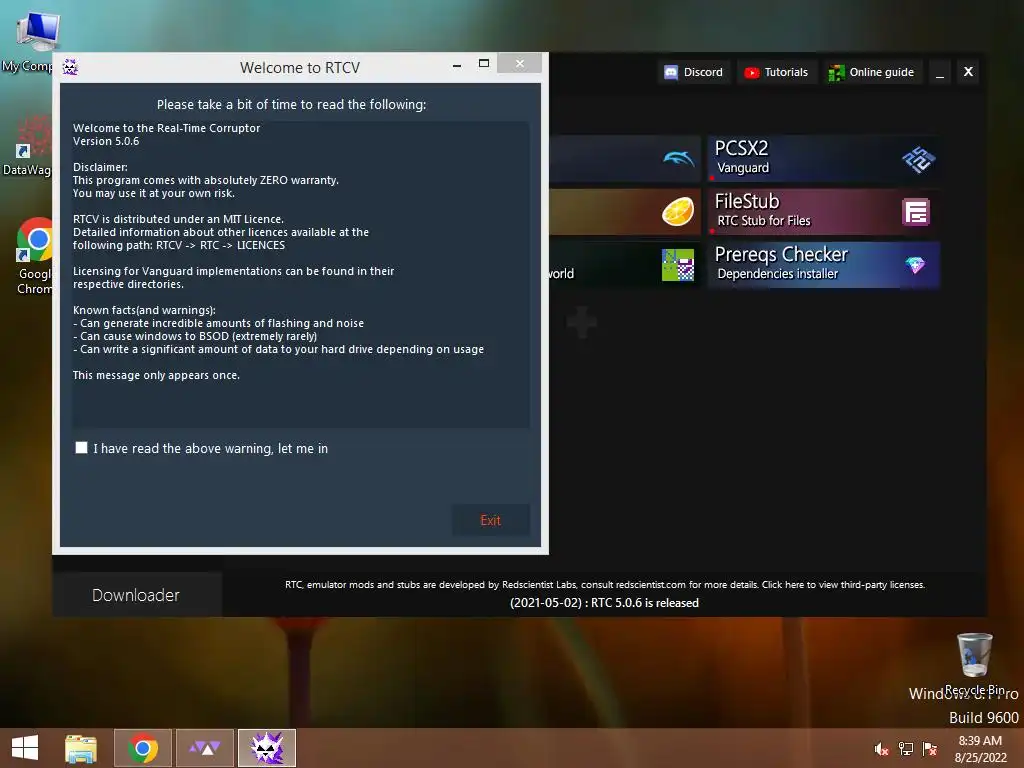
Task: Click the Dolphin emulator icon
Action: pyautogui.click(x=679, y=158)
